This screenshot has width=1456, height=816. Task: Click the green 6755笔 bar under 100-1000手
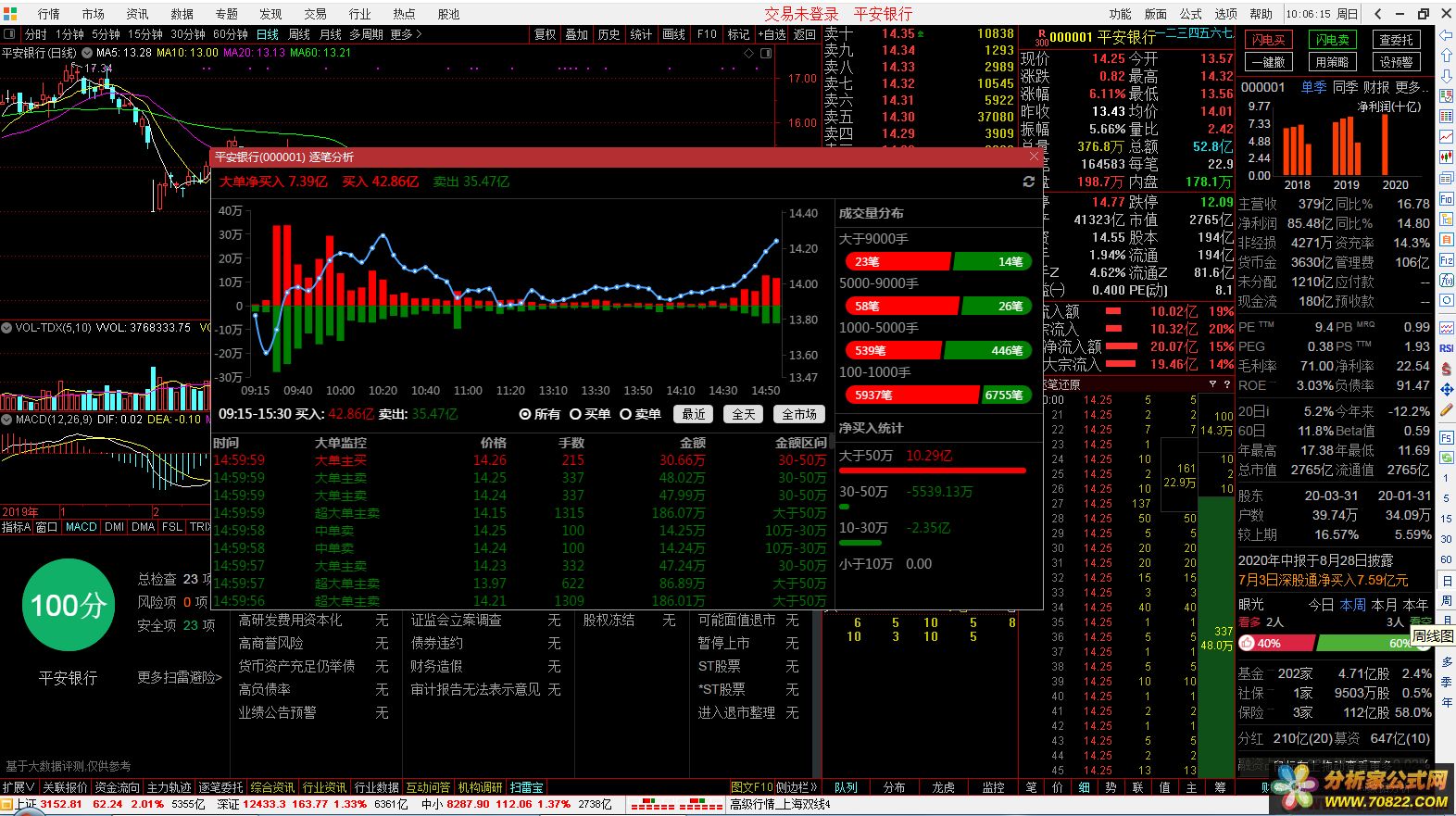1005,395
